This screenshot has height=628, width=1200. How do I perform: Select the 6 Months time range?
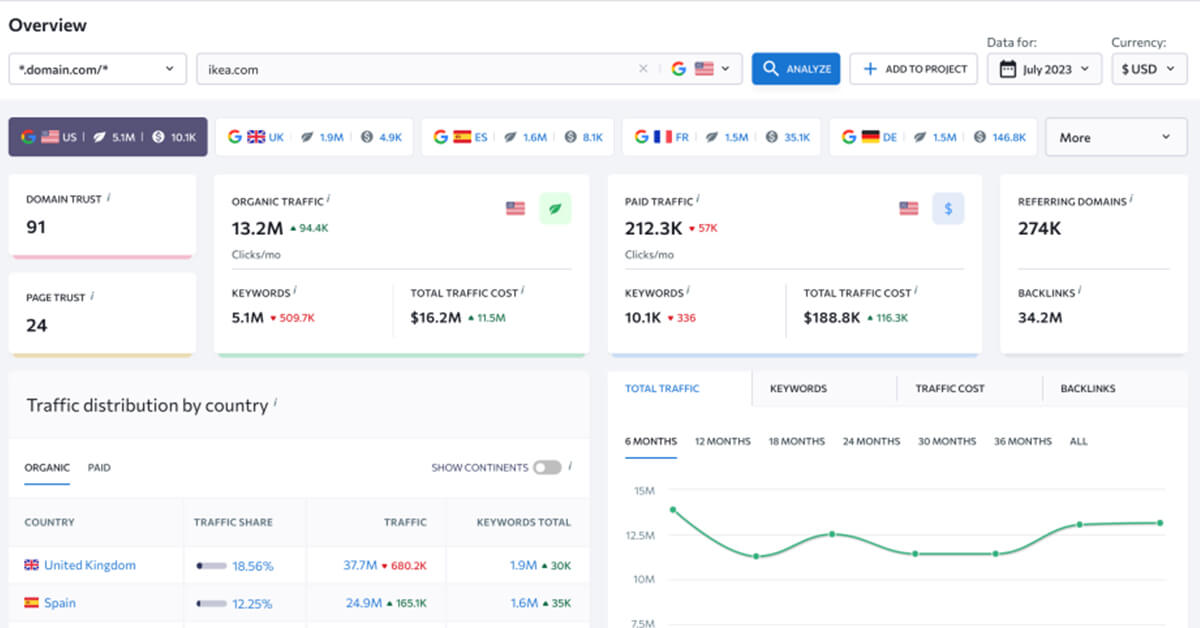click(x=651, y=441)
